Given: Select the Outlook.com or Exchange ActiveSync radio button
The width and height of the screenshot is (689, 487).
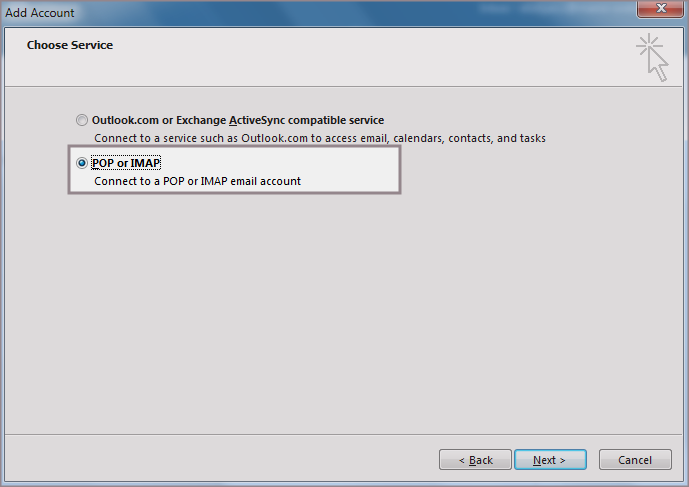Looking at the screenshot, I should tap(82, 120).
